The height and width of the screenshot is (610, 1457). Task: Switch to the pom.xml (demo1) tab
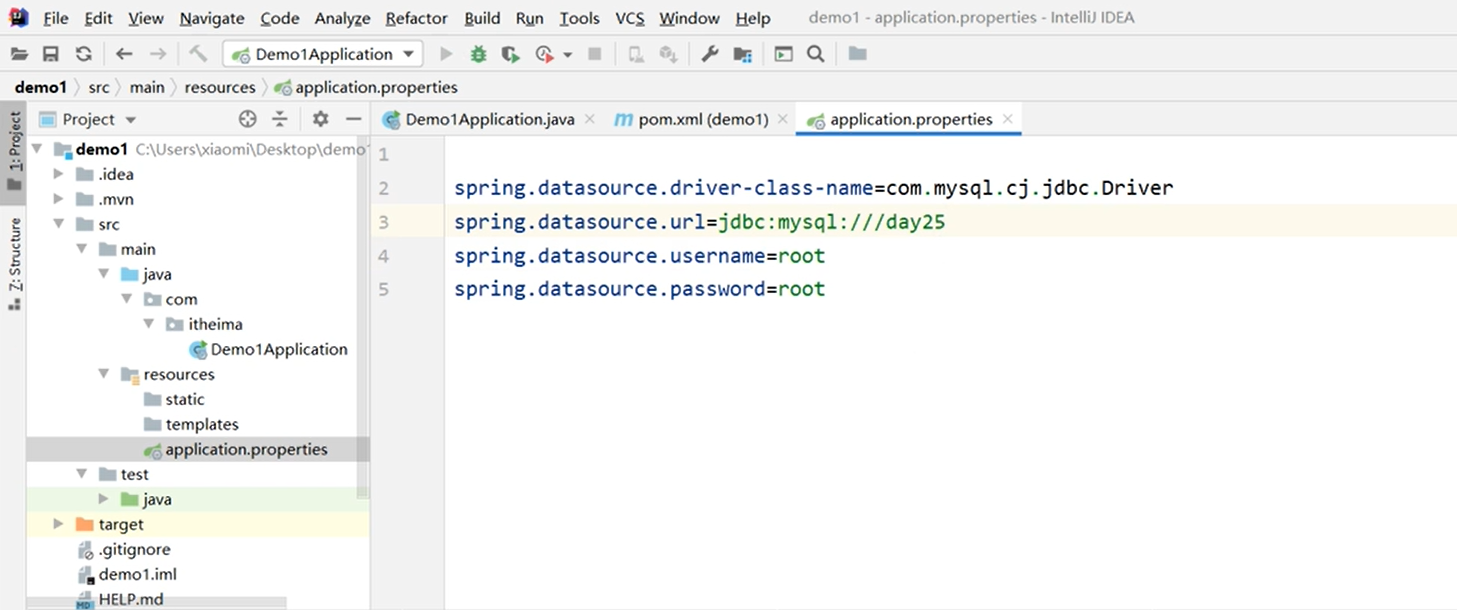(x=702, y=119)
